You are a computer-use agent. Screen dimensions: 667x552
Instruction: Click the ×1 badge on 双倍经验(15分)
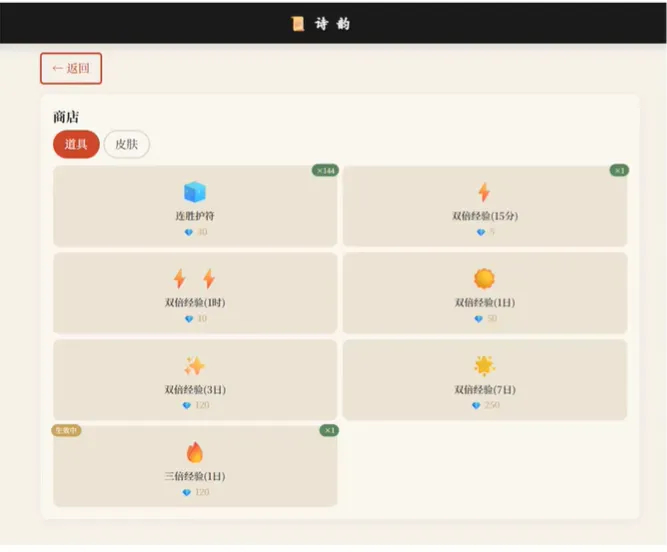click(619, 171)
